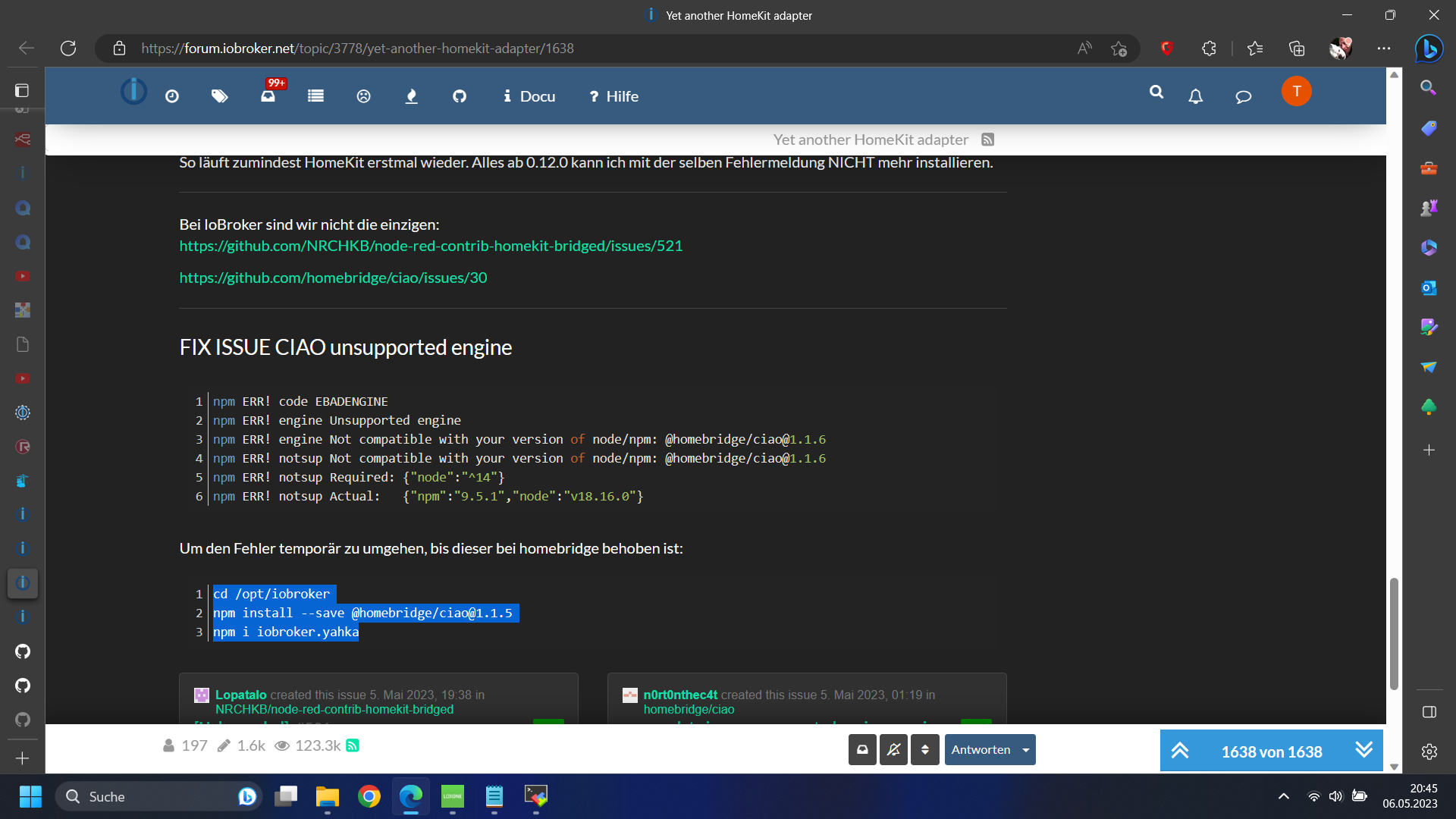Toggle the Edge sidebar visibility button
The image size is (1456, 819).
[1429, 712]
